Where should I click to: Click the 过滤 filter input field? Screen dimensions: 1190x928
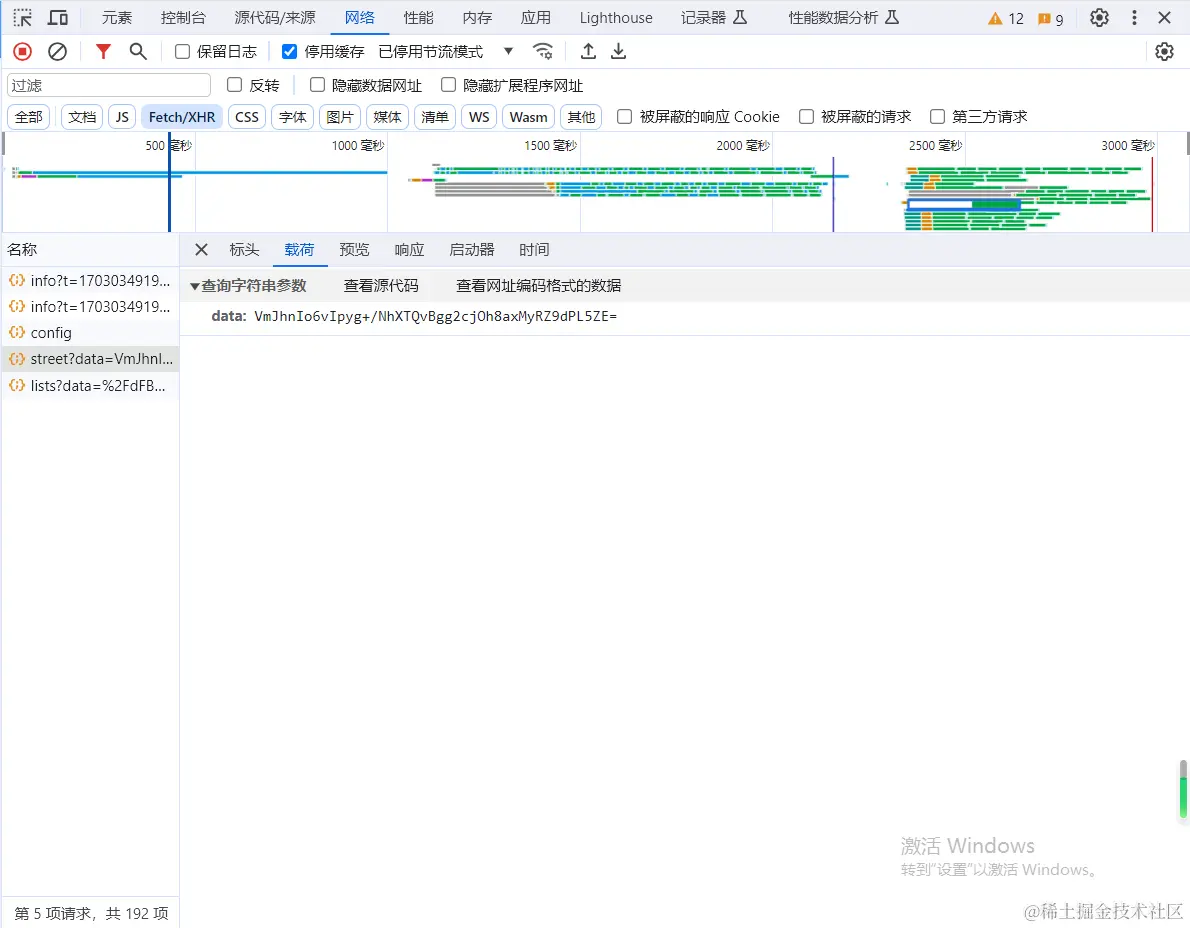pyautogui.click(x=109, y=85)
